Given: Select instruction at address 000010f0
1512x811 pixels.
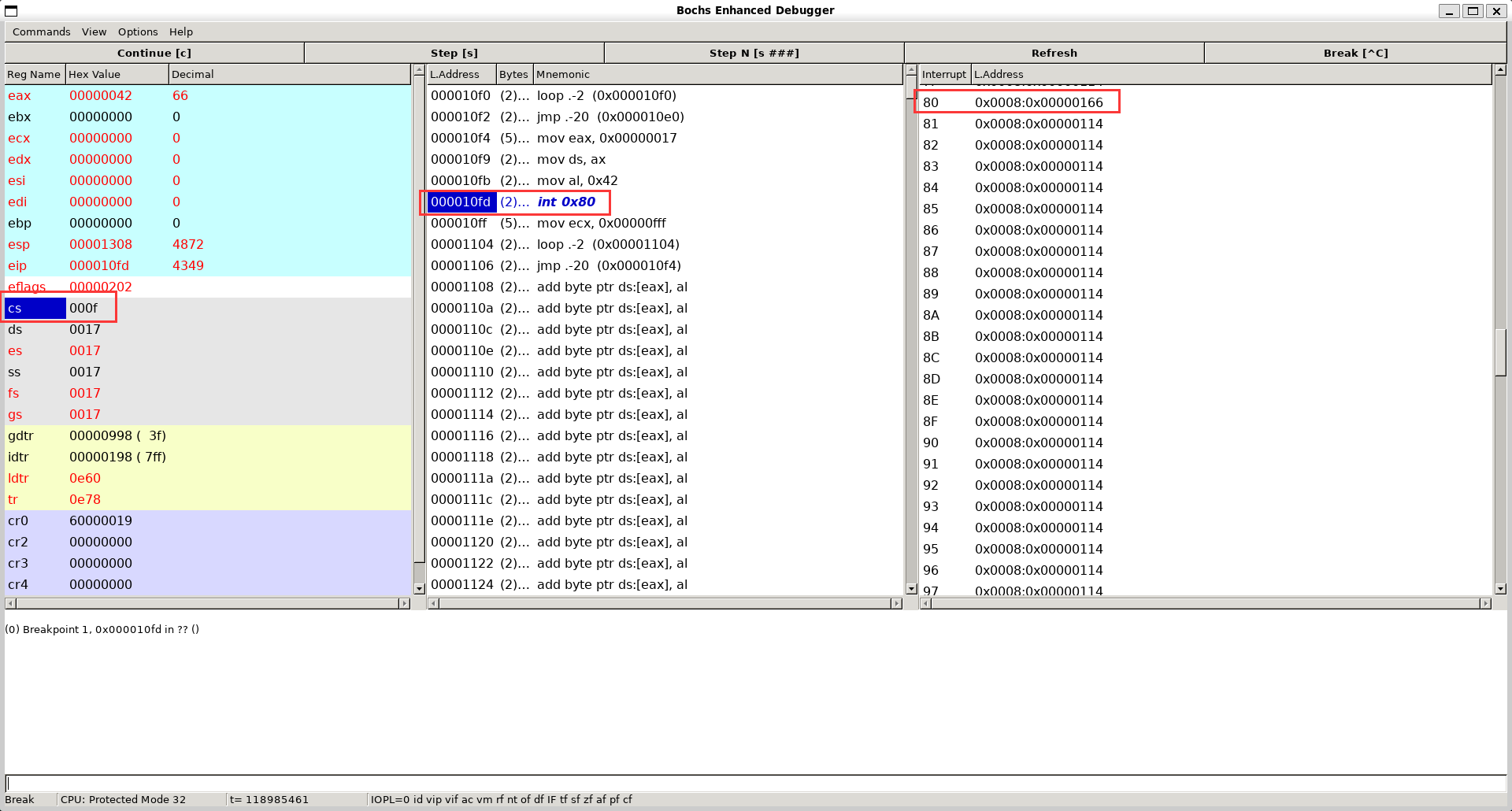Looking at the screenshot, I should (x=665, y=95).
